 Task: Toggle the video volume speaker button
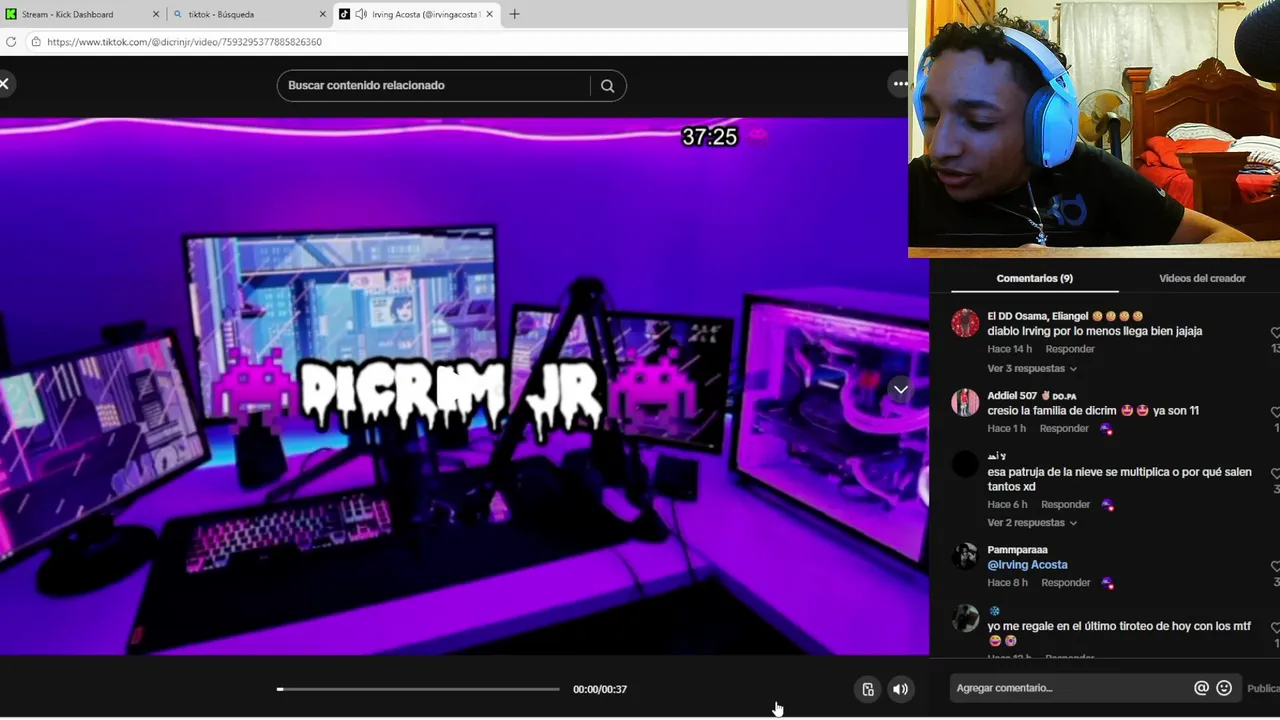(x=900, y=689)
